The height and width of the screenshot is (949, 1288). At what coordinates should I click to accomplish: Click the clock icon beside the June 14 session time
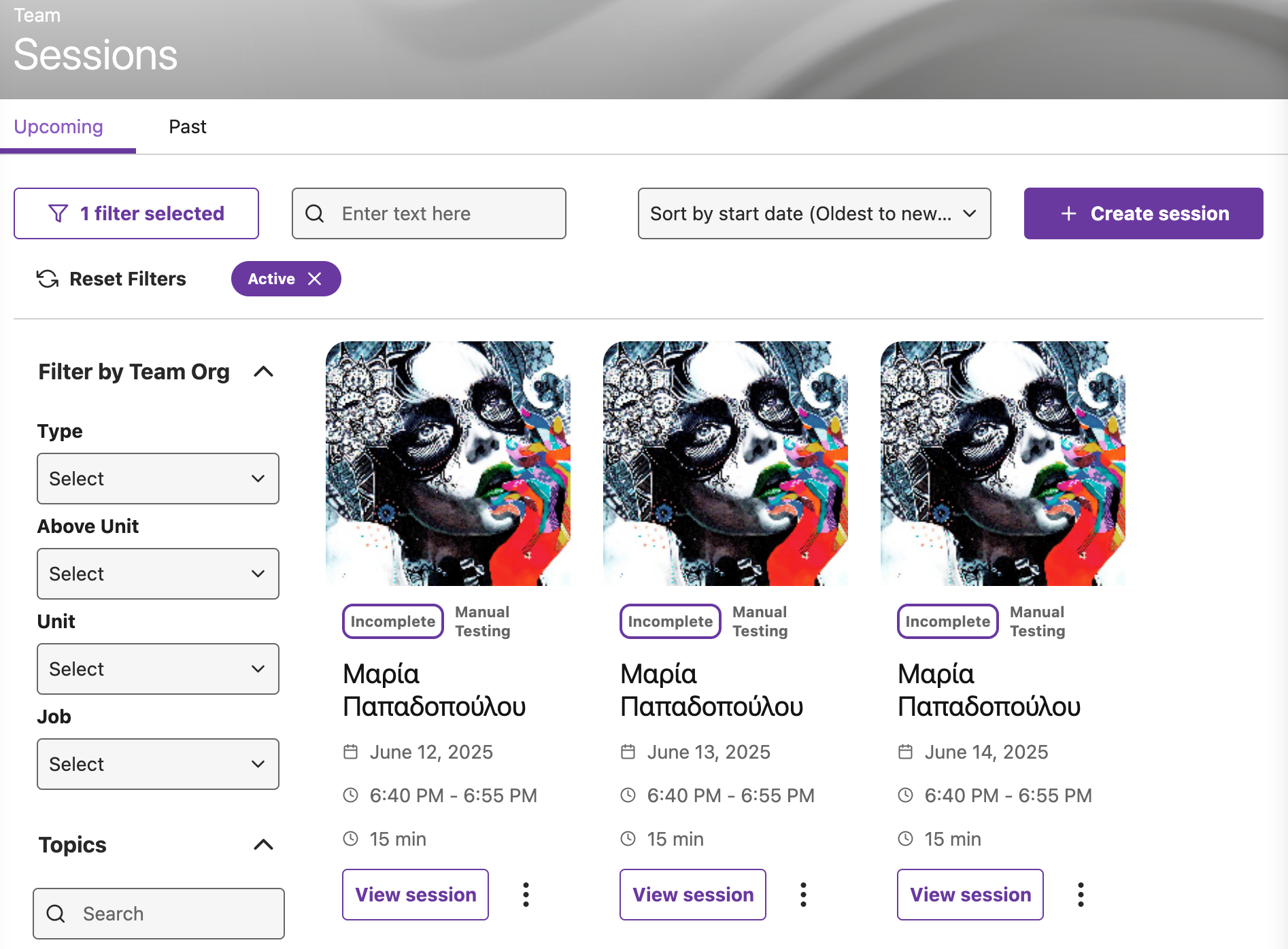[906, 795]
